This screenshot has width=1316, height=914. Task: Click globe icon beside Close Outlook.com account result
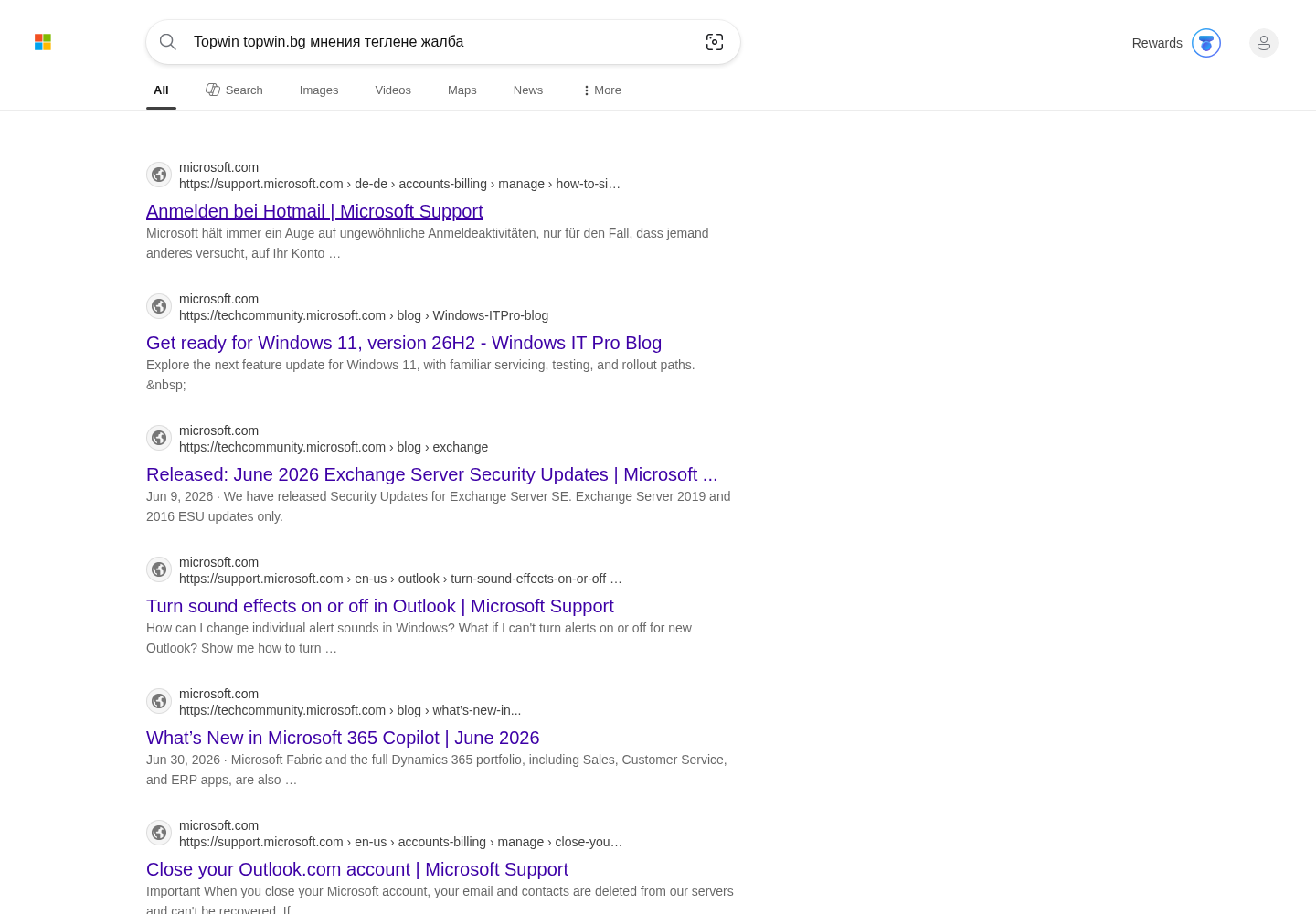(x=159, y=833)
